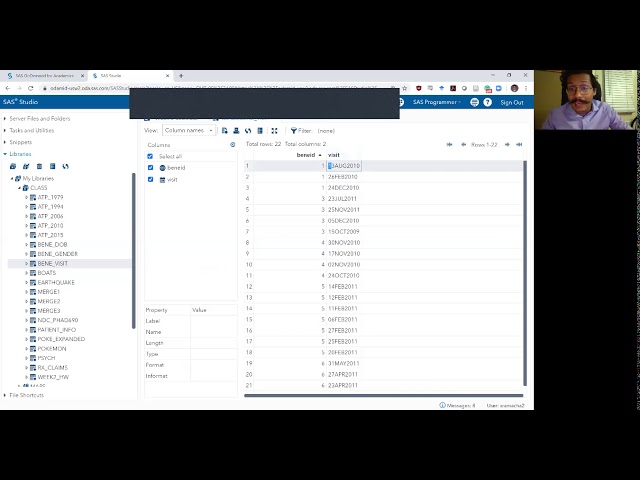Go to the first page of rows

[449, 144]
